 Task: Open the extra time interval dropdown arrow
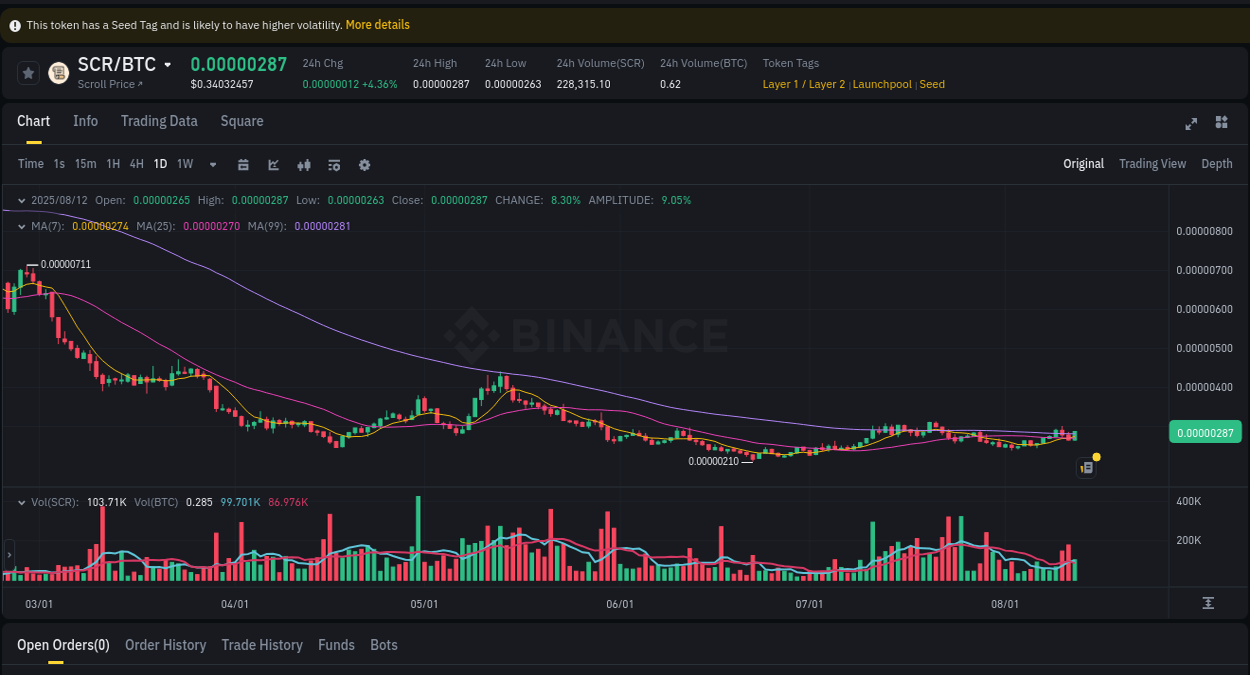(x=212, y=164)
